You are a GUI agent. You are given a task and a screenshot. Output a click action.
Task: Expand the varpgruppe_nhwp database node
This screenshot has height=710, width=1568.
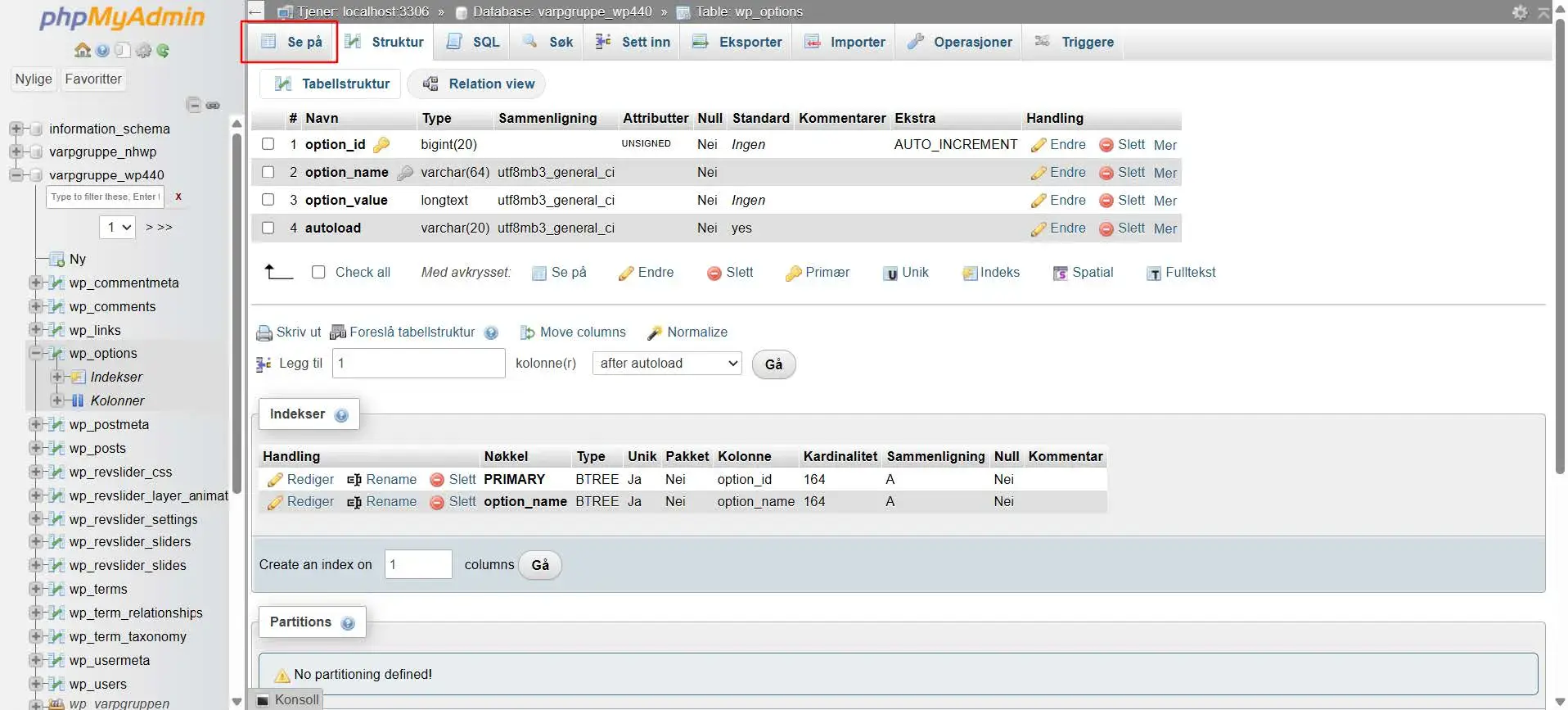tap(16, 151)
